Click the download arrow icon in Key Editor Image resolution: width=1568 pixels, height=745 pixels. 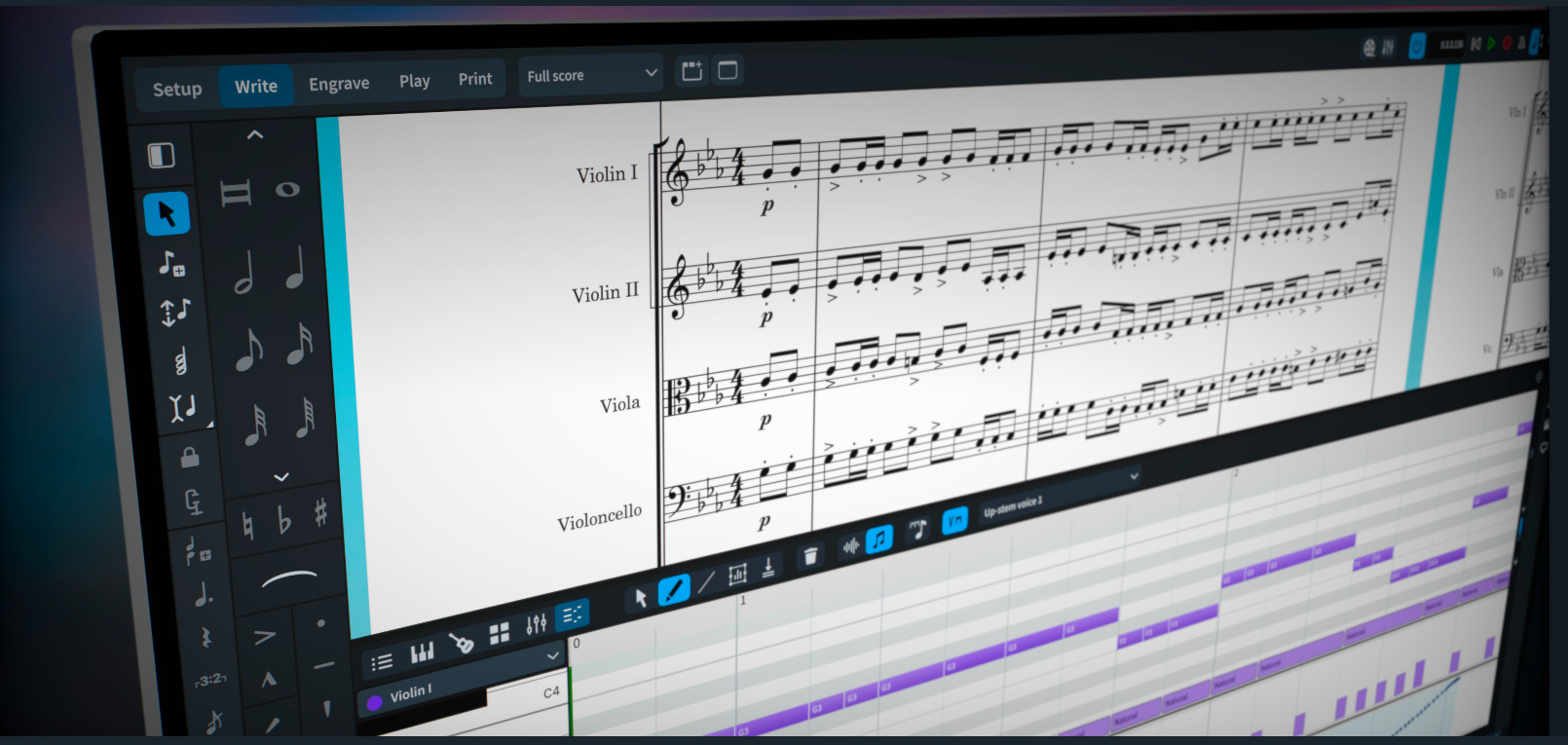(768, 567)
